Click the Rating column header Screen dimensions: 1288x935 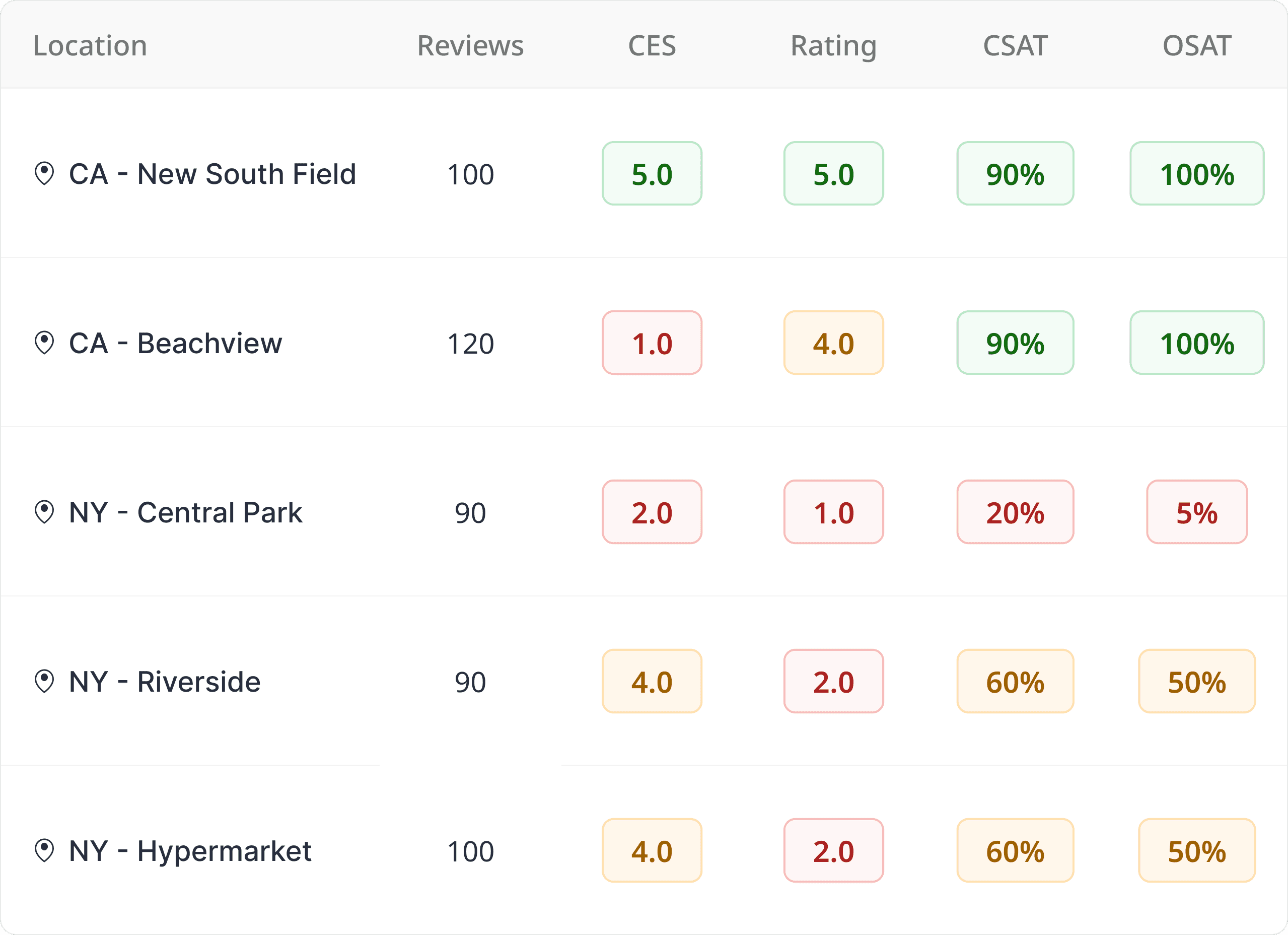pyautogui.click(x=833, y=45)
